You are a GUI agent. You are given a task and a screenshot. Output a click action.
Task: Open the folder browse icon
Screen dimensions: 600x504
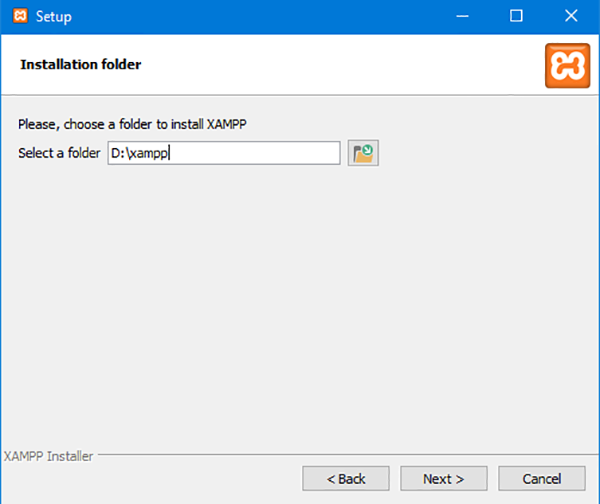pyautogui.click(x=363, y=153)
